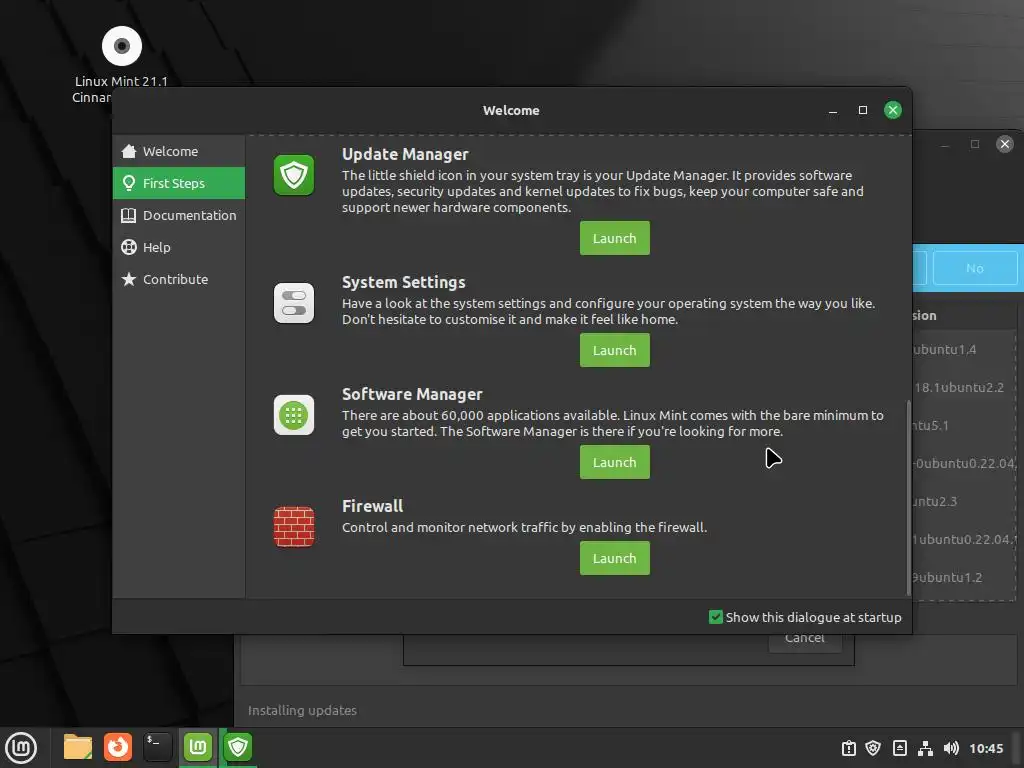Open the Help sidebar page

coord(179,248)
